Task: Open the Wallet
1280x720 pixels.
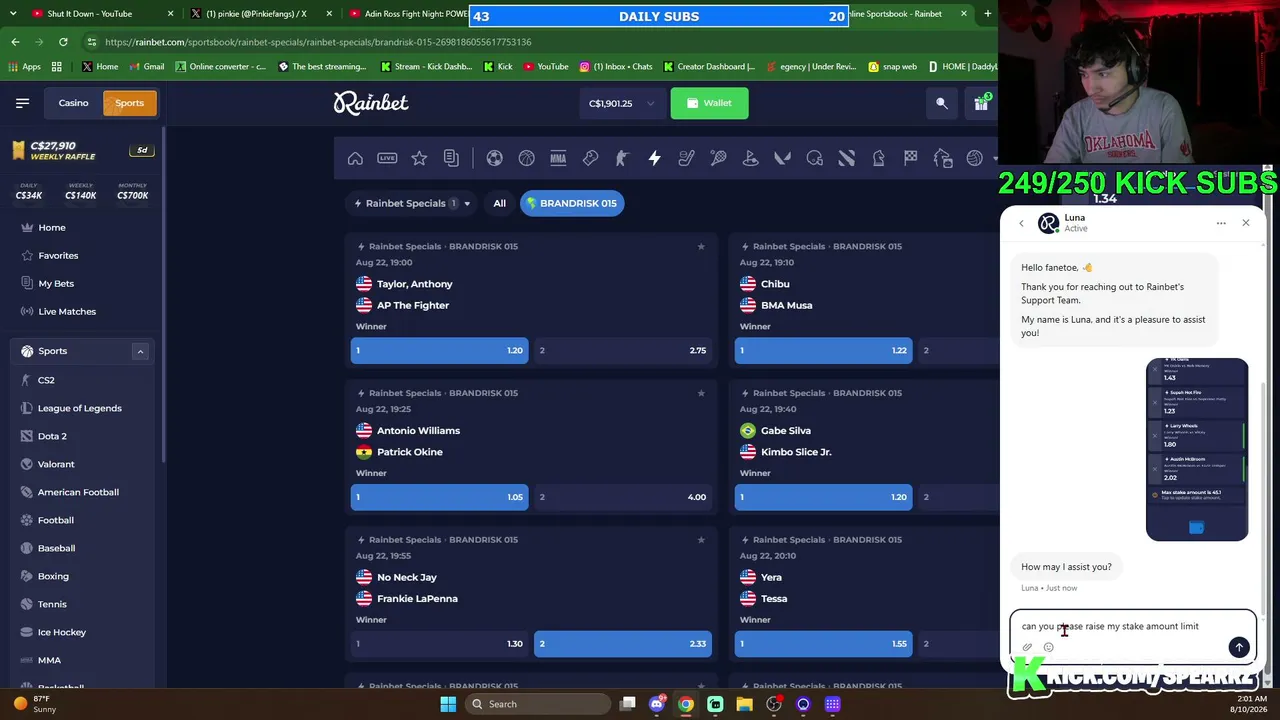Action: tap(709, 103)
